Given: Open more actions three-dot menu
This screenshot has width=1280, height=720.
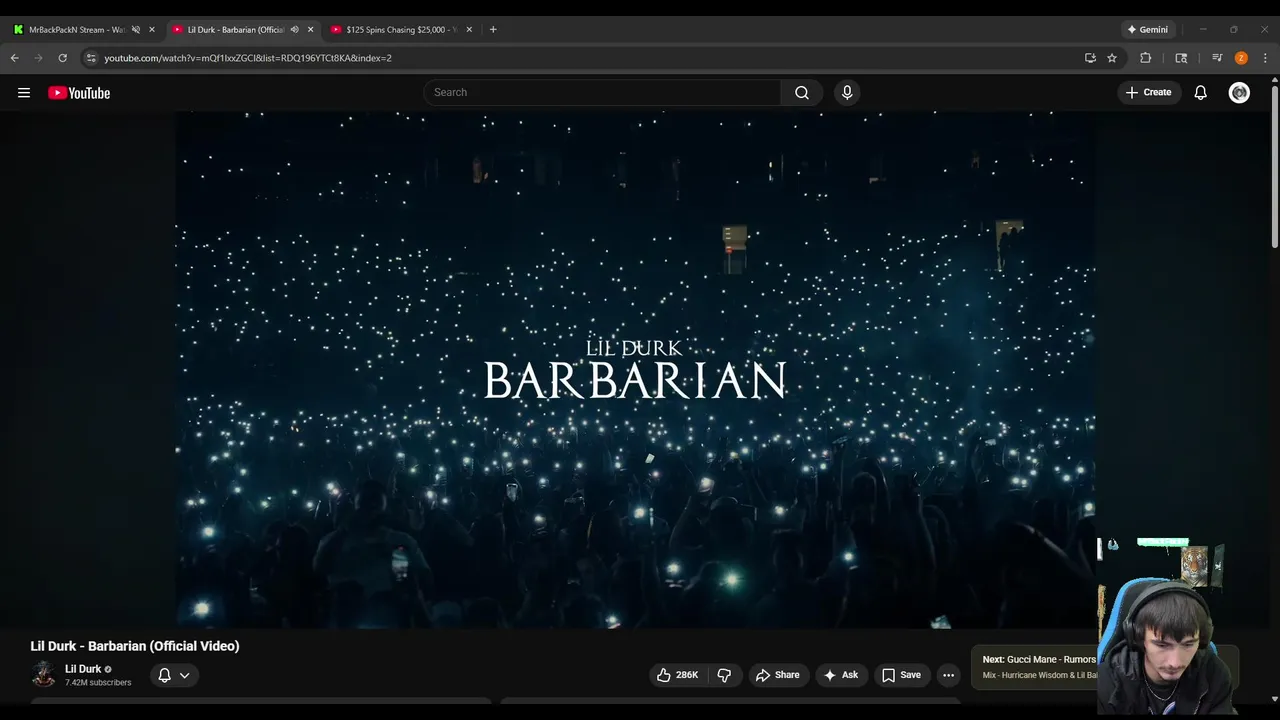Looking at the screenshot, I should (x=948, y=675).
